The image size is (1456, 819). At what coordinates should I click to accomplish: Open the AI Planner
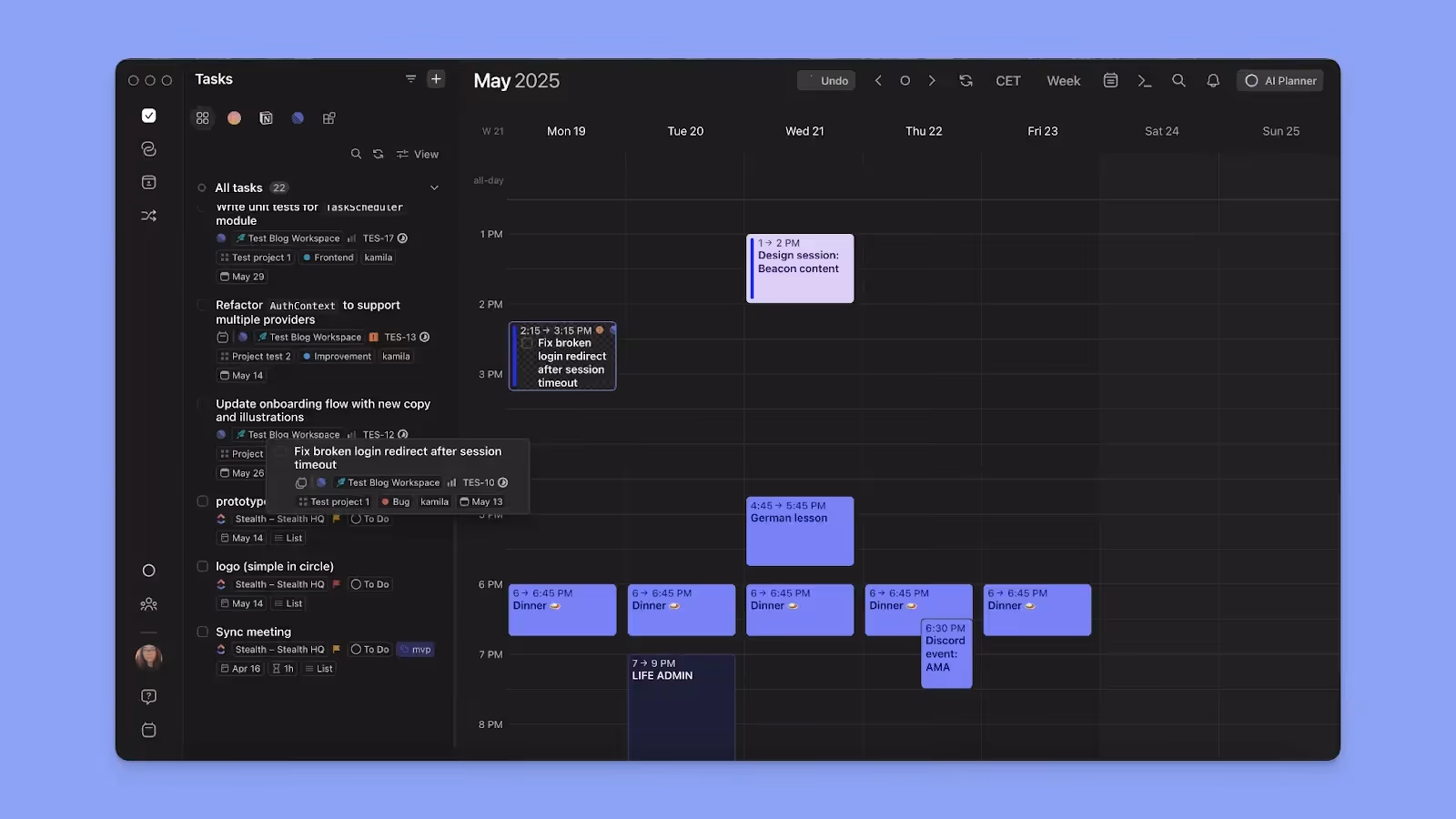tap(1279, 80)
